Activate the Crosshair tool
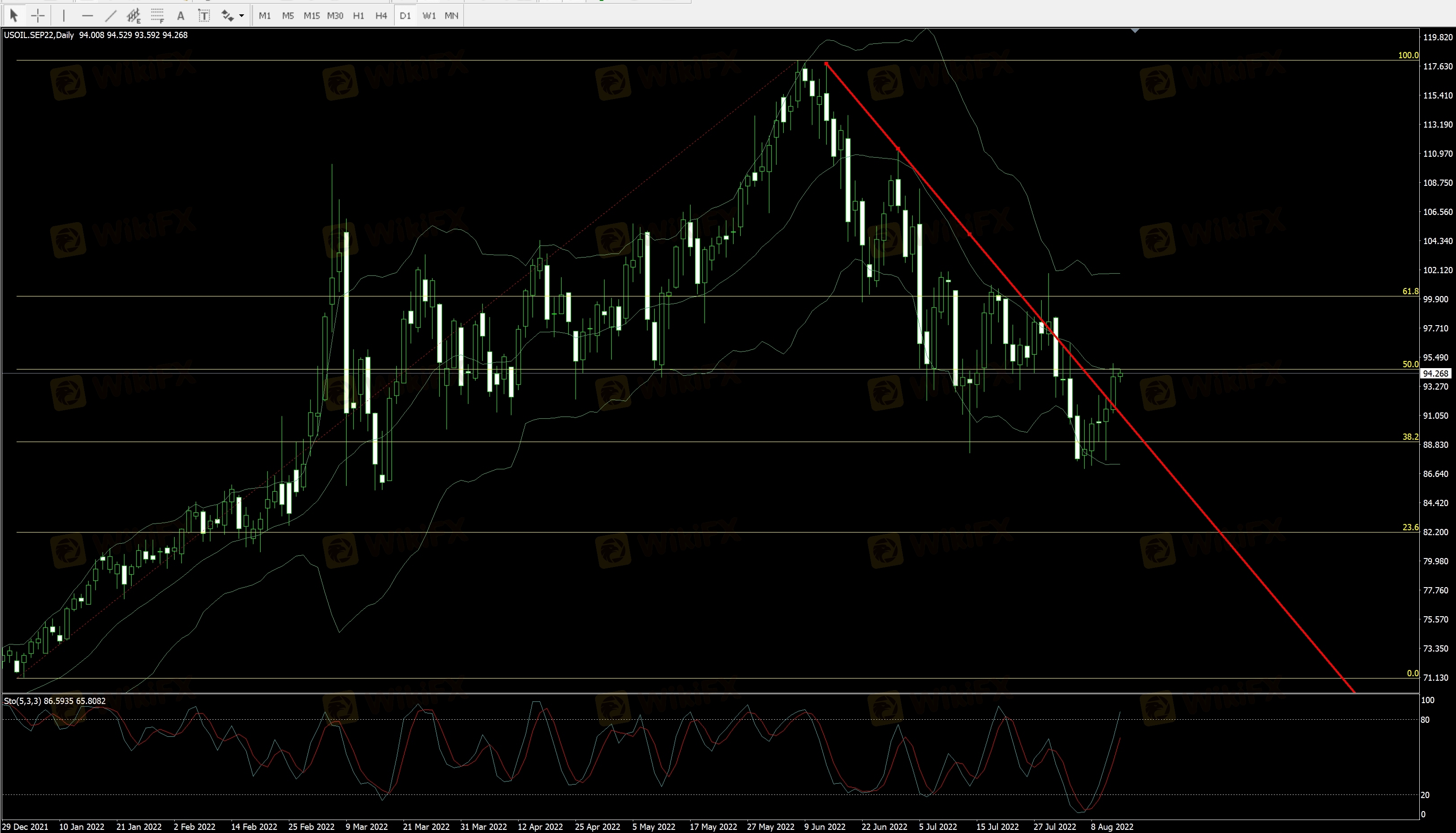Image resolution: width=1456 pixels, height=833 pixels. [38, 15]
